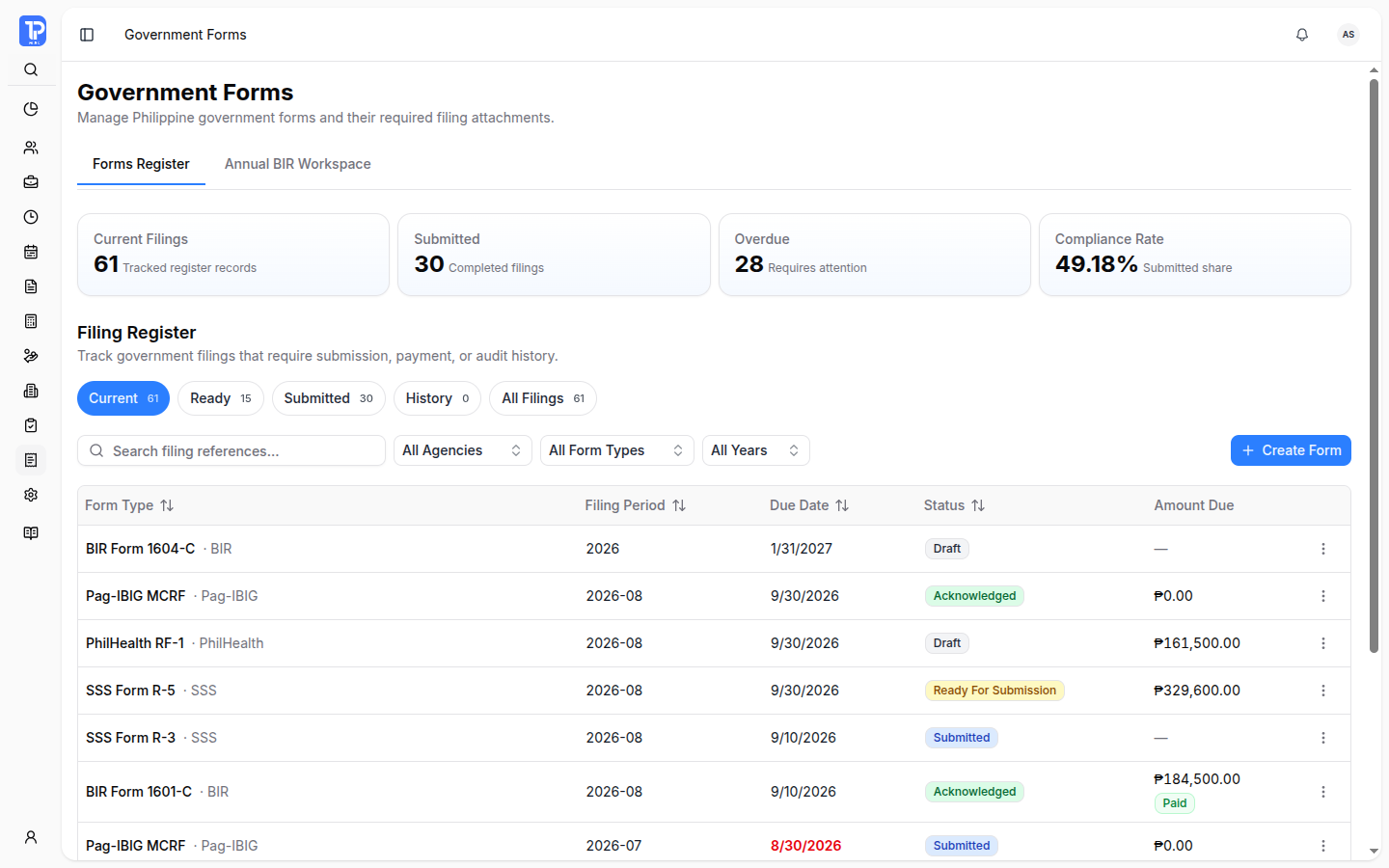Click the scrollbar down arrow
1389x868 pixels.
point(1374,852)
